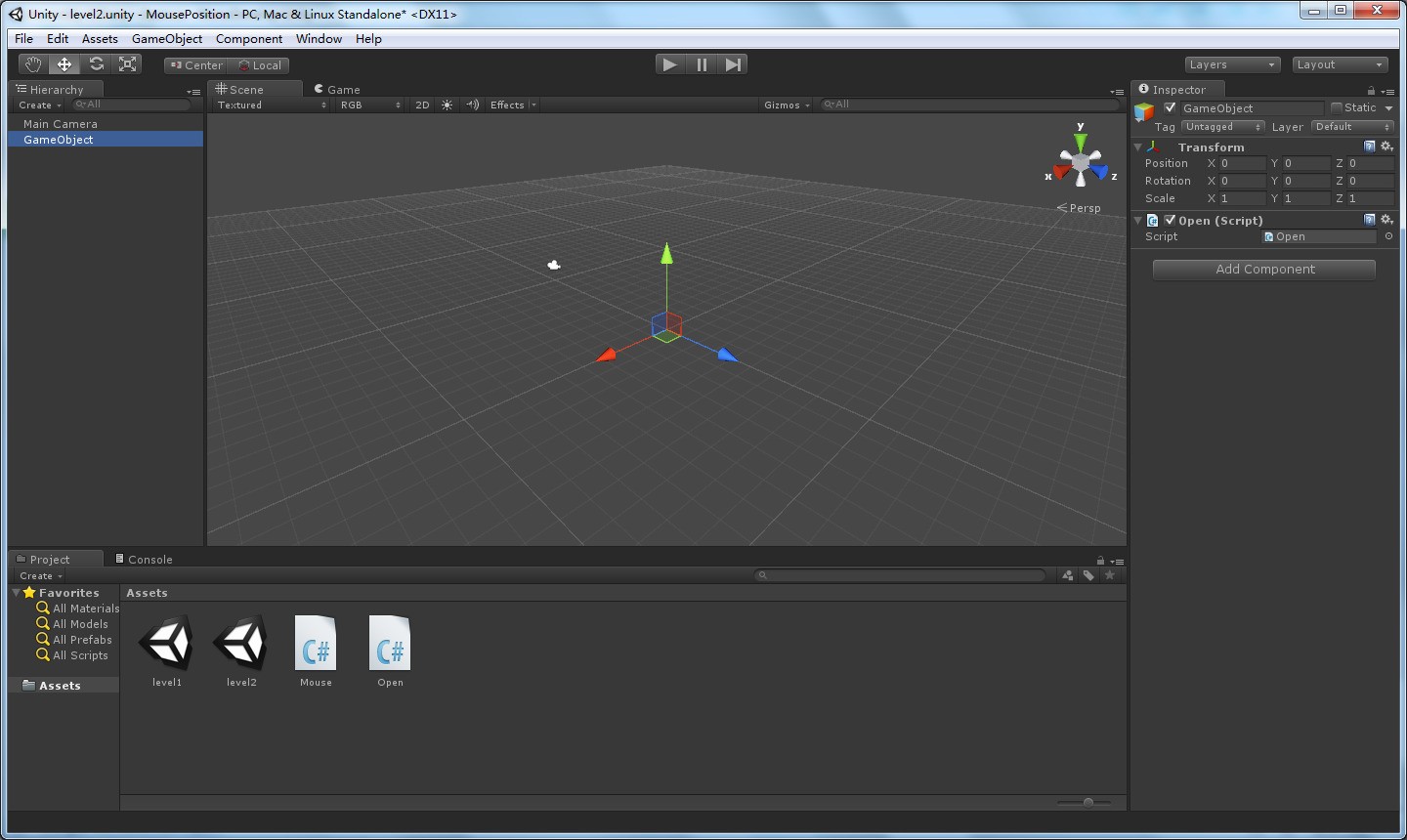Click the Add Component button
This screenshot has height=840, width=1407.
click(x=1263, y=269)
